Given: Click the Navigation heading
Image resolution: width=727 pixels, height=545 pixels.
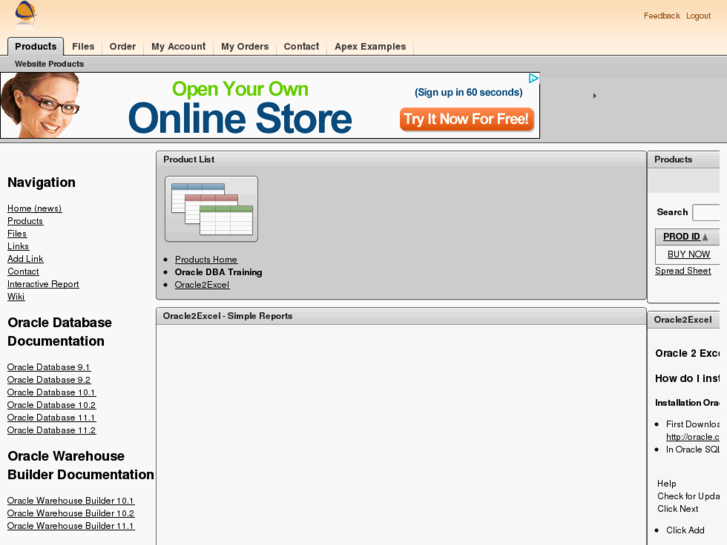Looking at the screenshot, I should click(x=41, y=182).
